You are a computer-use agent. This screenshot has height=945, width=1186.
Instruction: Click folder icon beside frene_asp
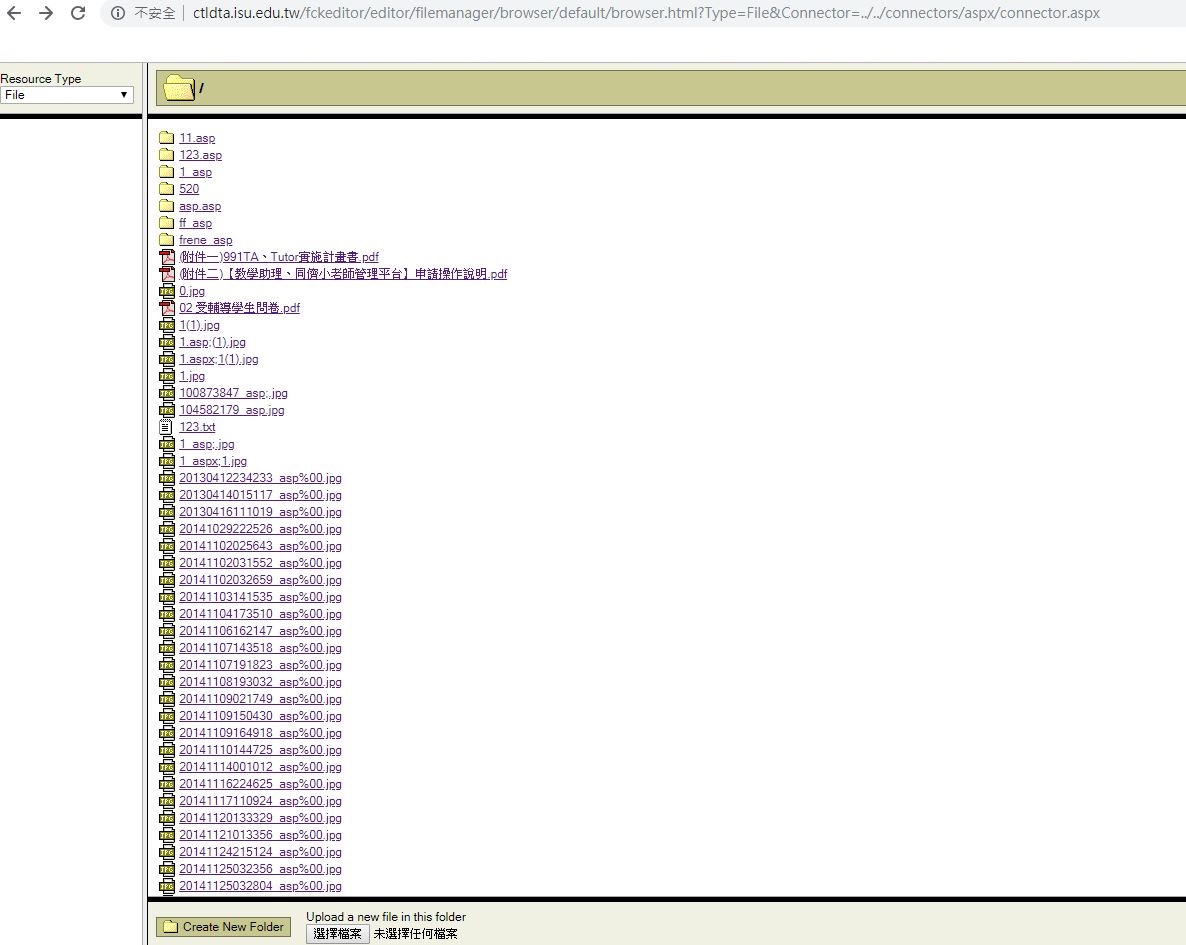click(166, 240)
